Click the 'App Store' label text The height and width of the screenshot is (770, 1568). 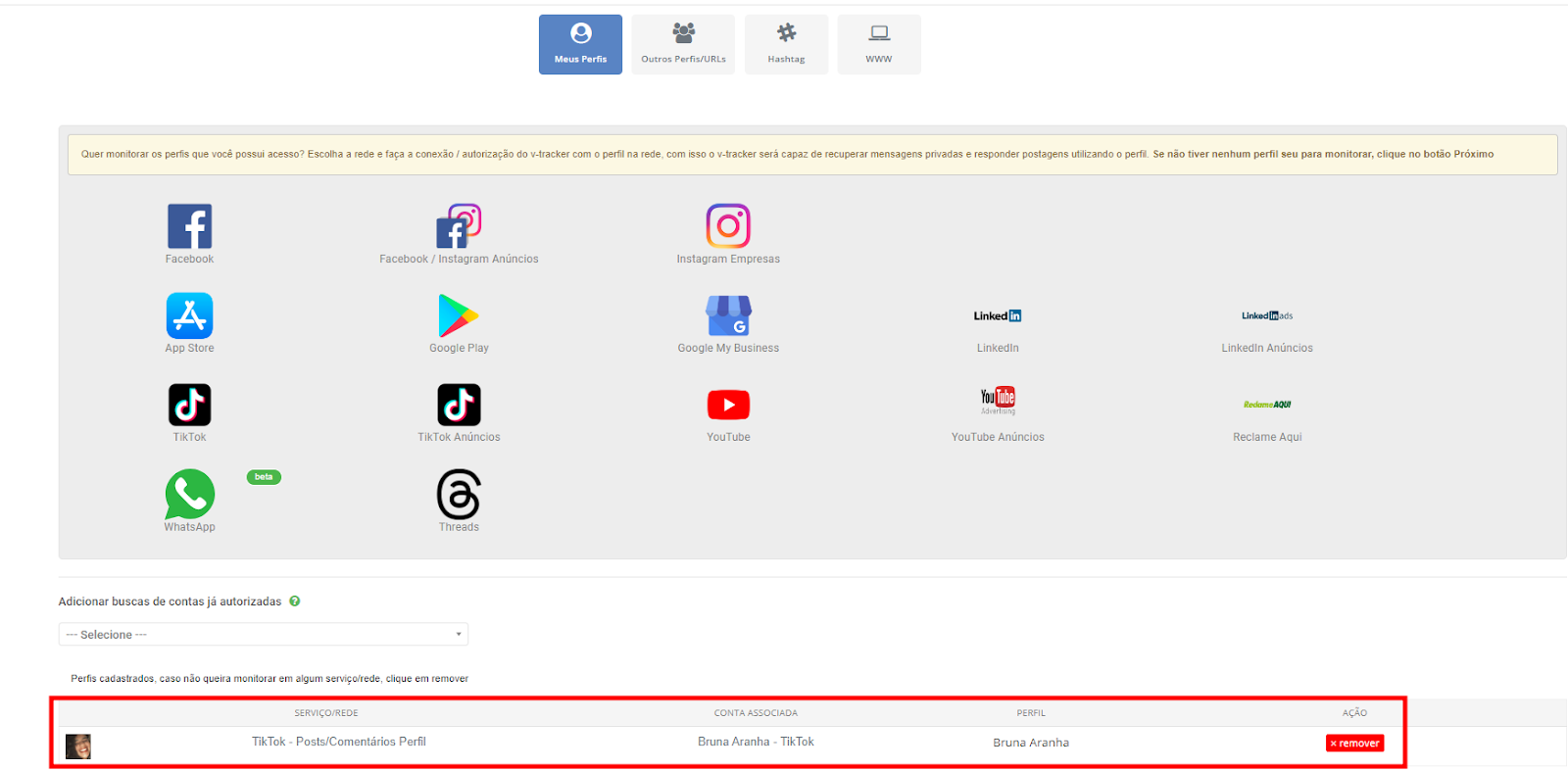[189, 348]
